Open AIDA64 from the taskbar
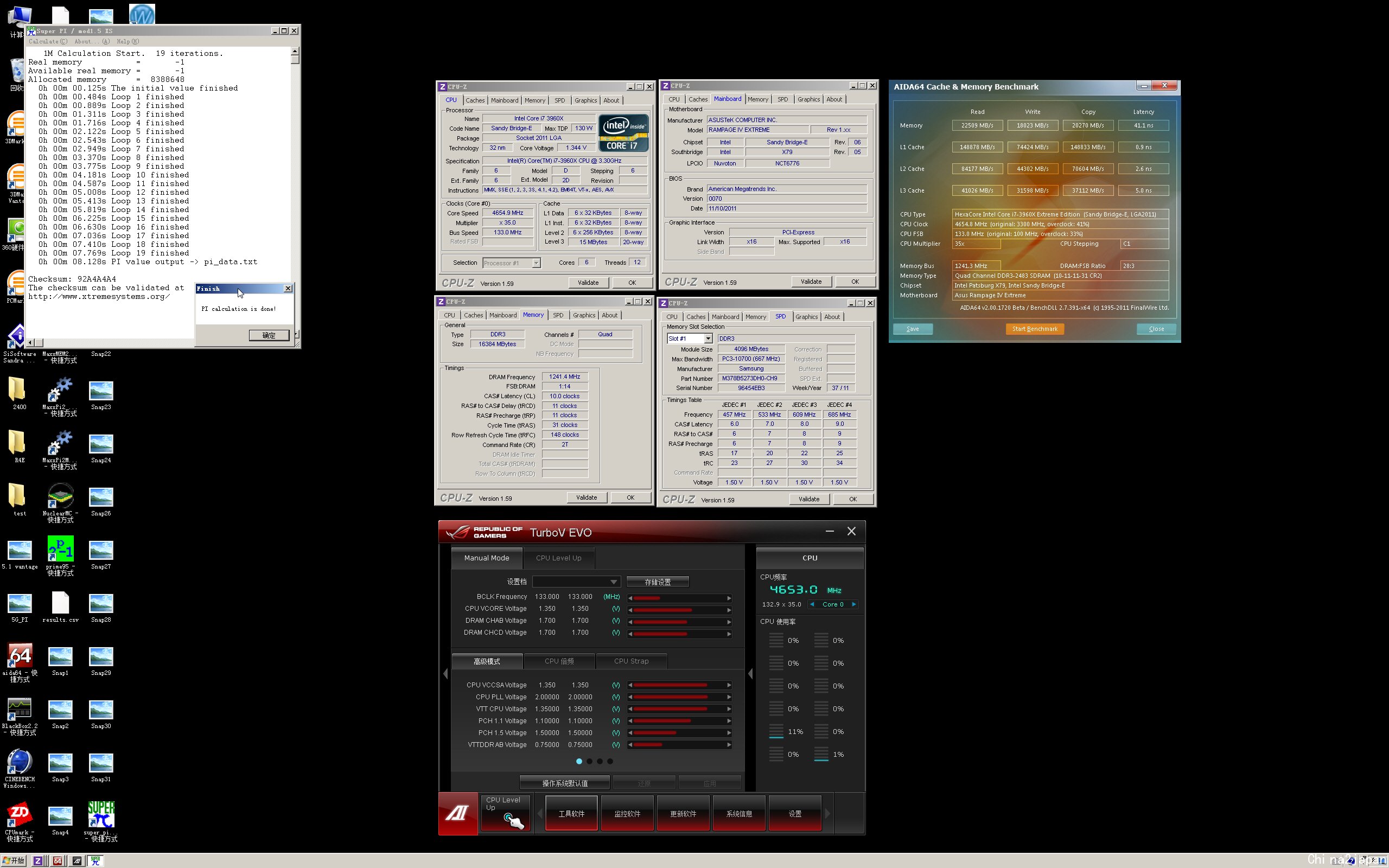The width and height of the screenshot is (1389, 868). (x=58, y=860)
